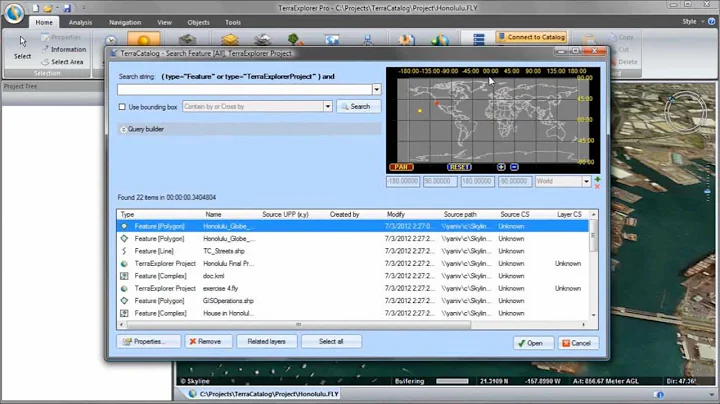
Task: Click the polygon icon of the selected Honolulu_Globe row
Action: click(x=124, y=226)
